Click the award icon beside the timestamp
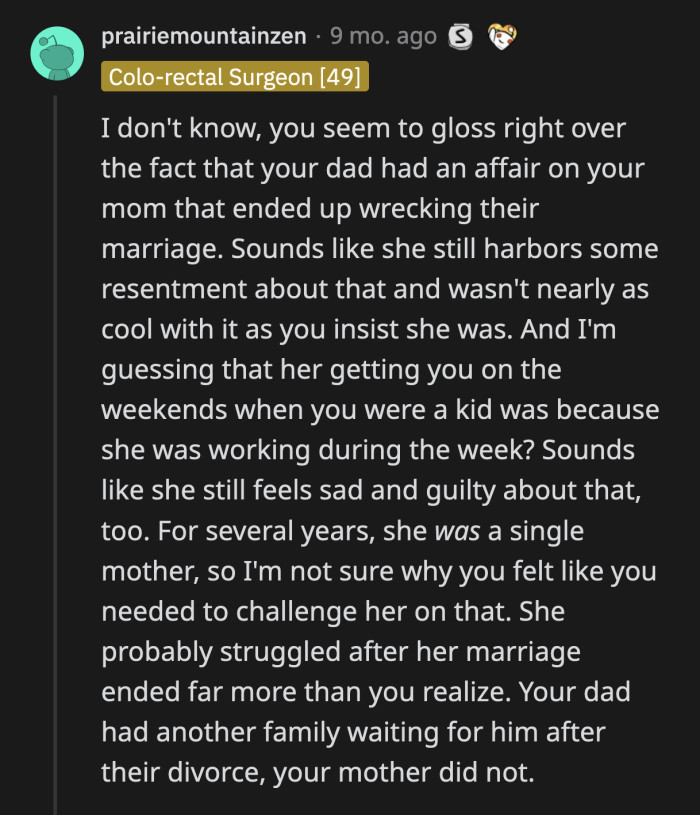This screenshot has width=700, height=815. click(x=460, y=35)
